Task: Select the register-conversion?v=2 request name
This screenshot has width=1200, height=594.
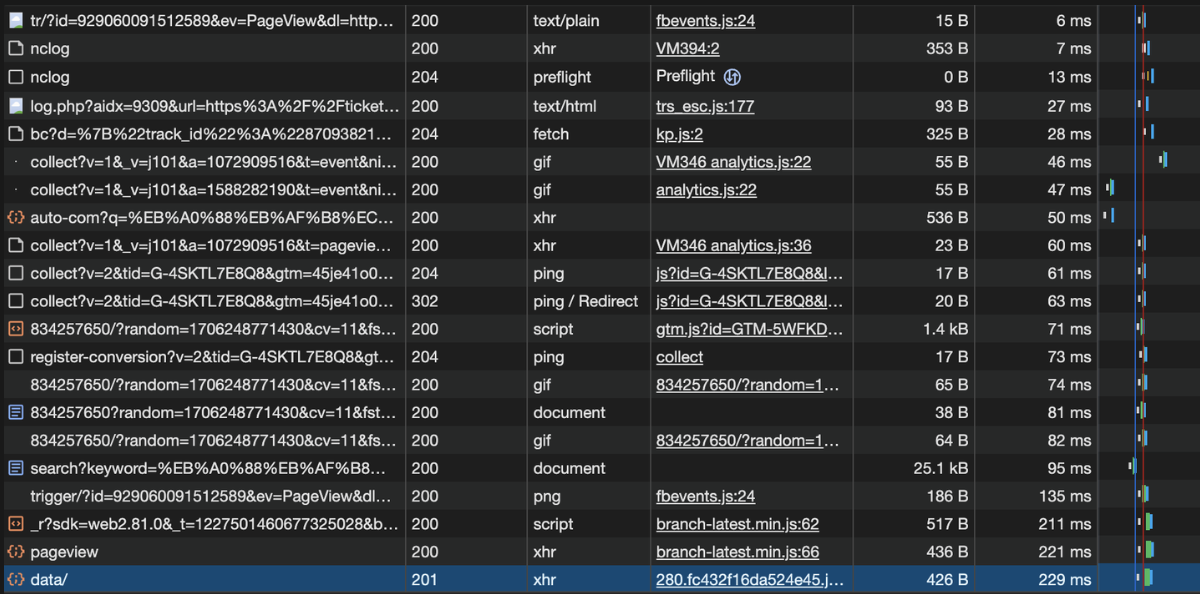Action: pyautogui.click(x=213, y=357)
